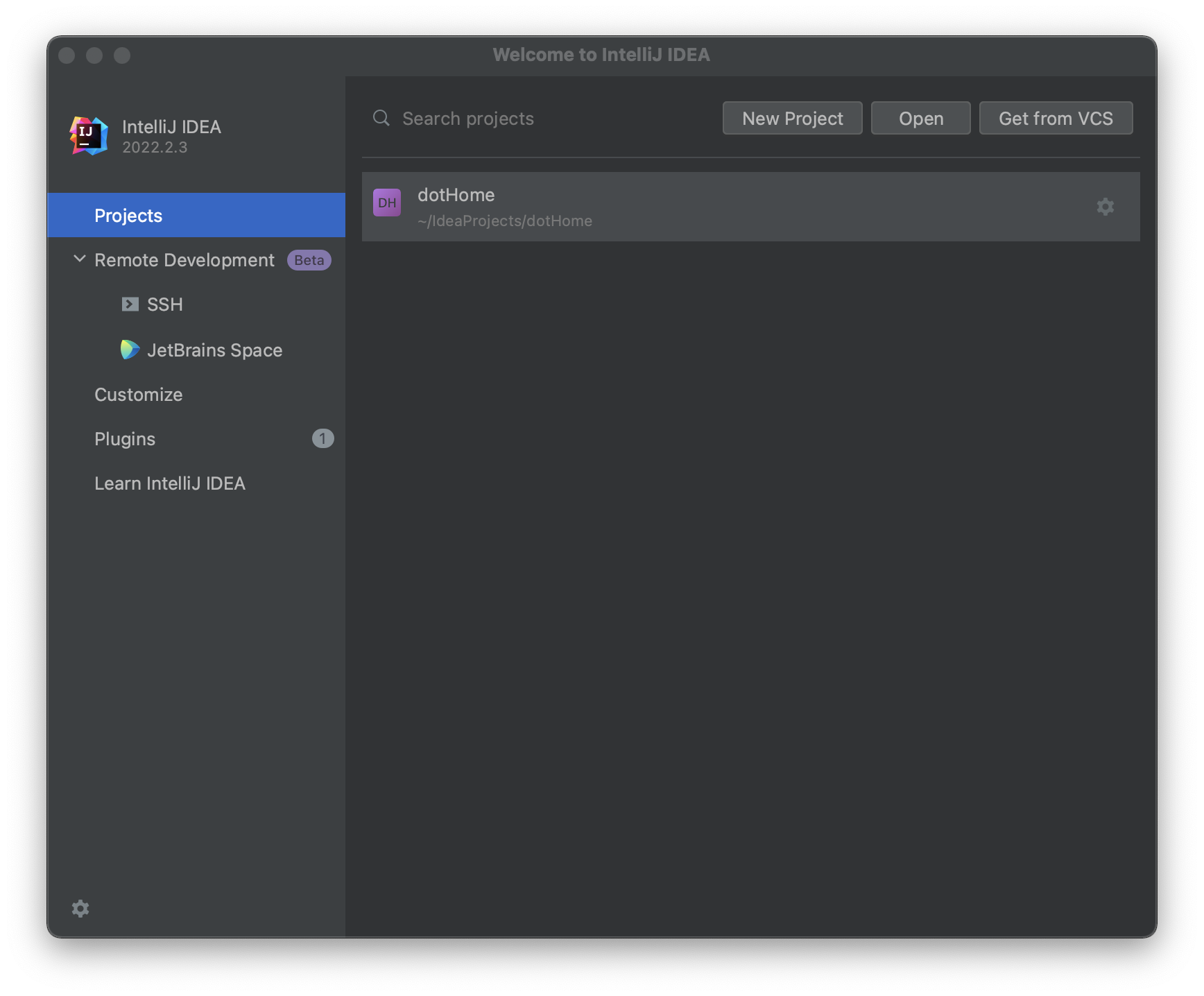Click the Beta badge next to Remote Development
Image resolution: width=1204 pixels, height=996 pixels.
pos(309,260)
